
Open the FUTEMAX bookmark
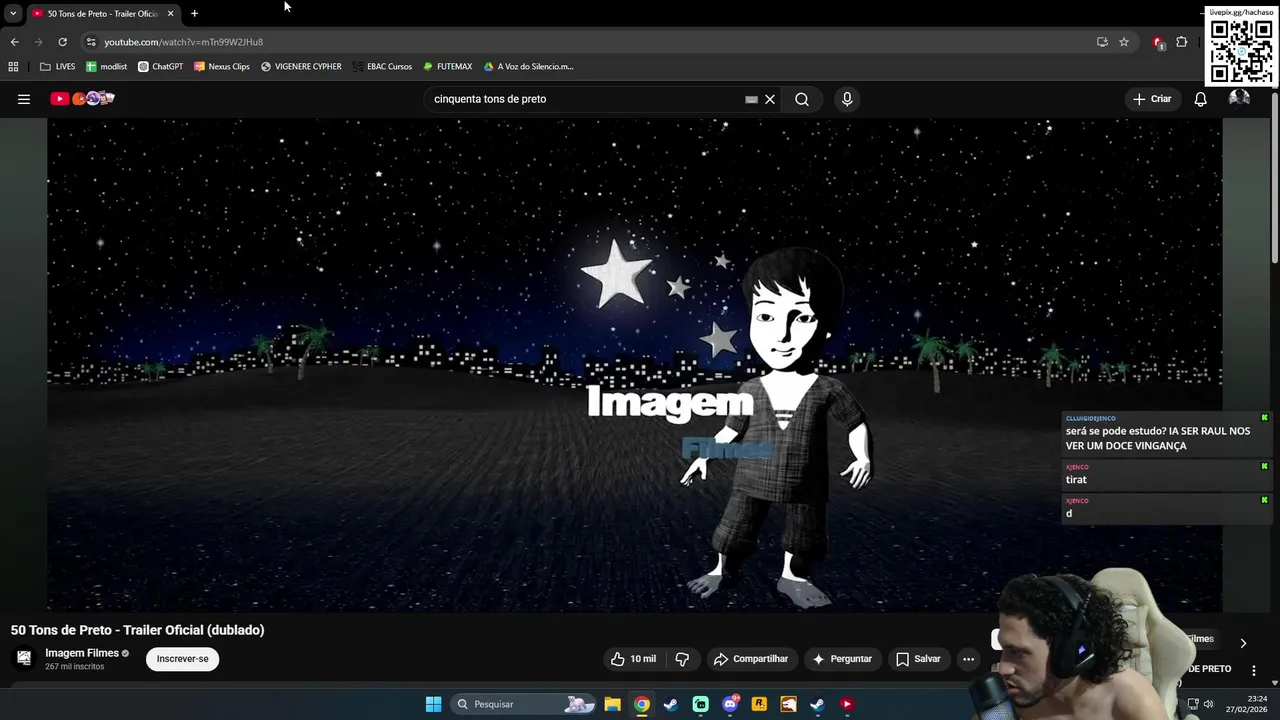pos(447,67)
